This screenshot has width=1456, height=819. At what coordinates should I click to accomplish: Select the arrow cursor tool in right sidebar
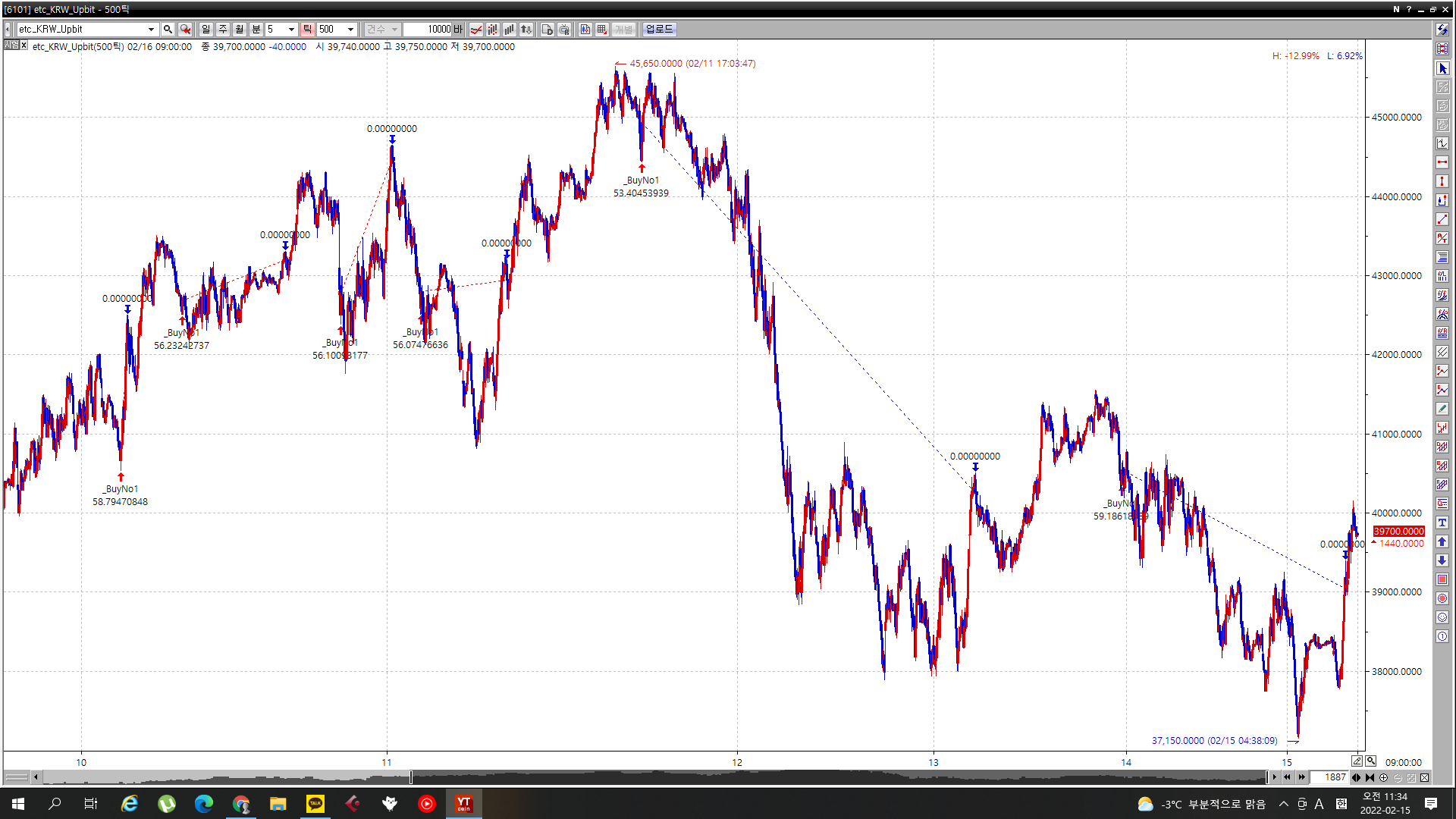coord(1442,68)
